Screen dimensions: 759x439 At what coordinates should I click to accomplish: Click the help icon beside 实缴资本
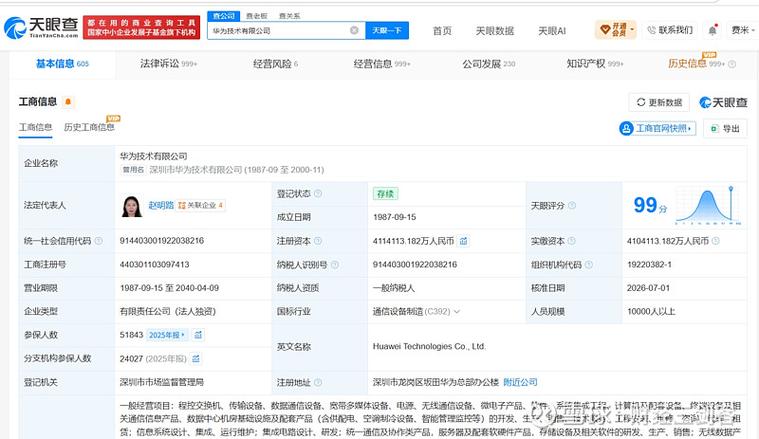(571, 241)
